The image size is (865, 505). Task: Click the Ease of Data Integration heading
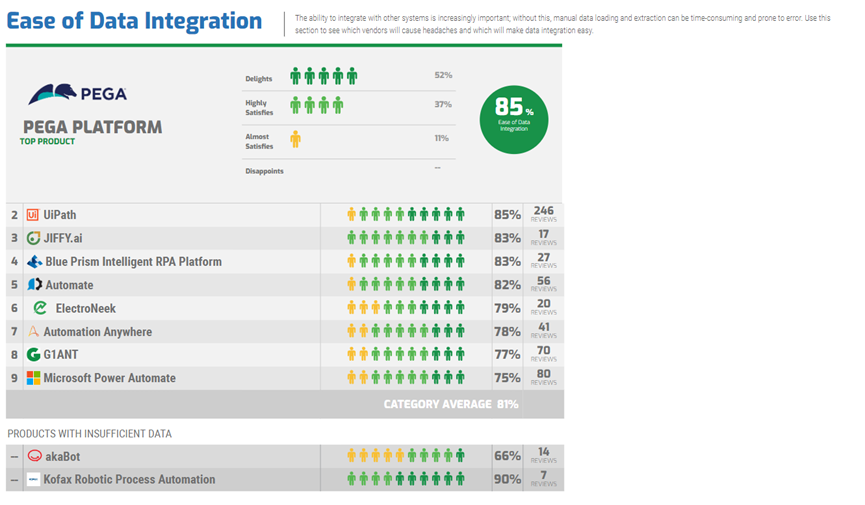[x=134, y=21]
